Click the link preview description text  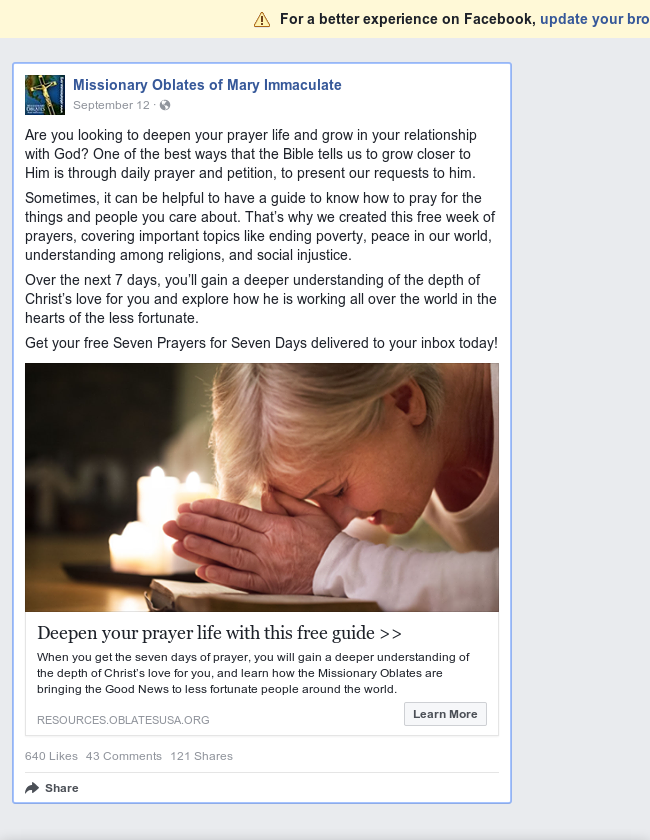[253, 673]
